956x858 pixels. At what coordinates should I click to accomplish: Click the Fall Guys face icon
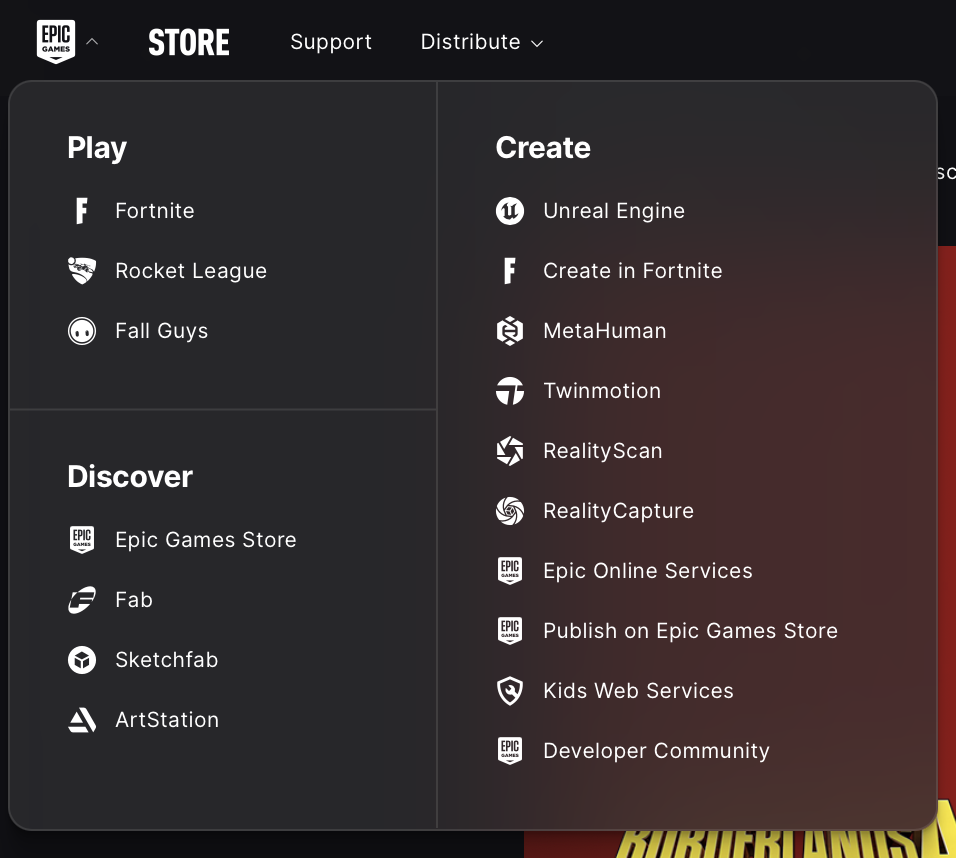coord(82,331)
